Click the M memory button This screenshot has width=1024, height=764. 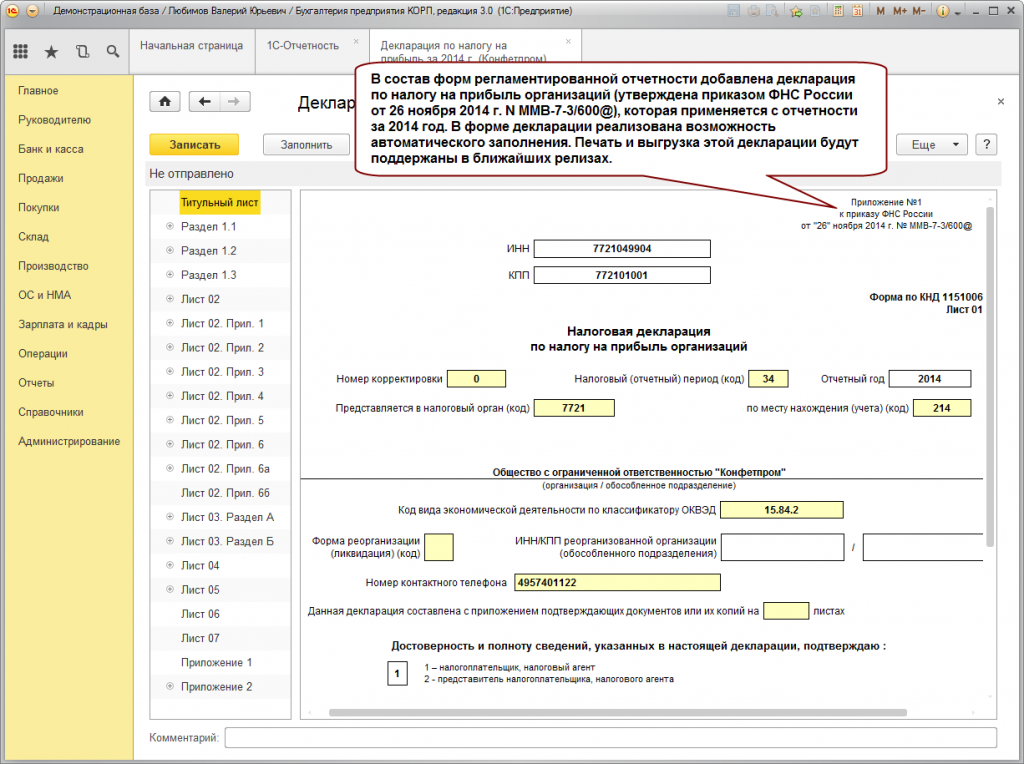(881, 11)
